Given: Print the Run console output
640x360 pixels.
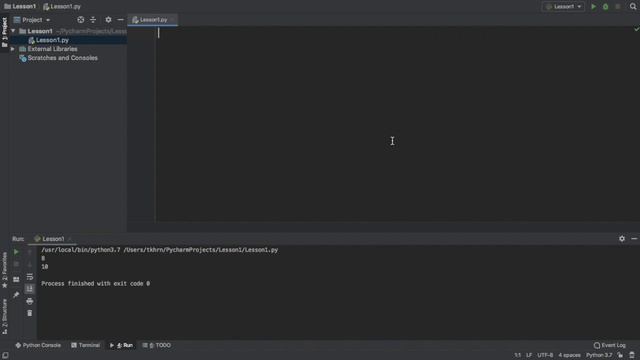Looking at the screenshot, I should (29, 301).
